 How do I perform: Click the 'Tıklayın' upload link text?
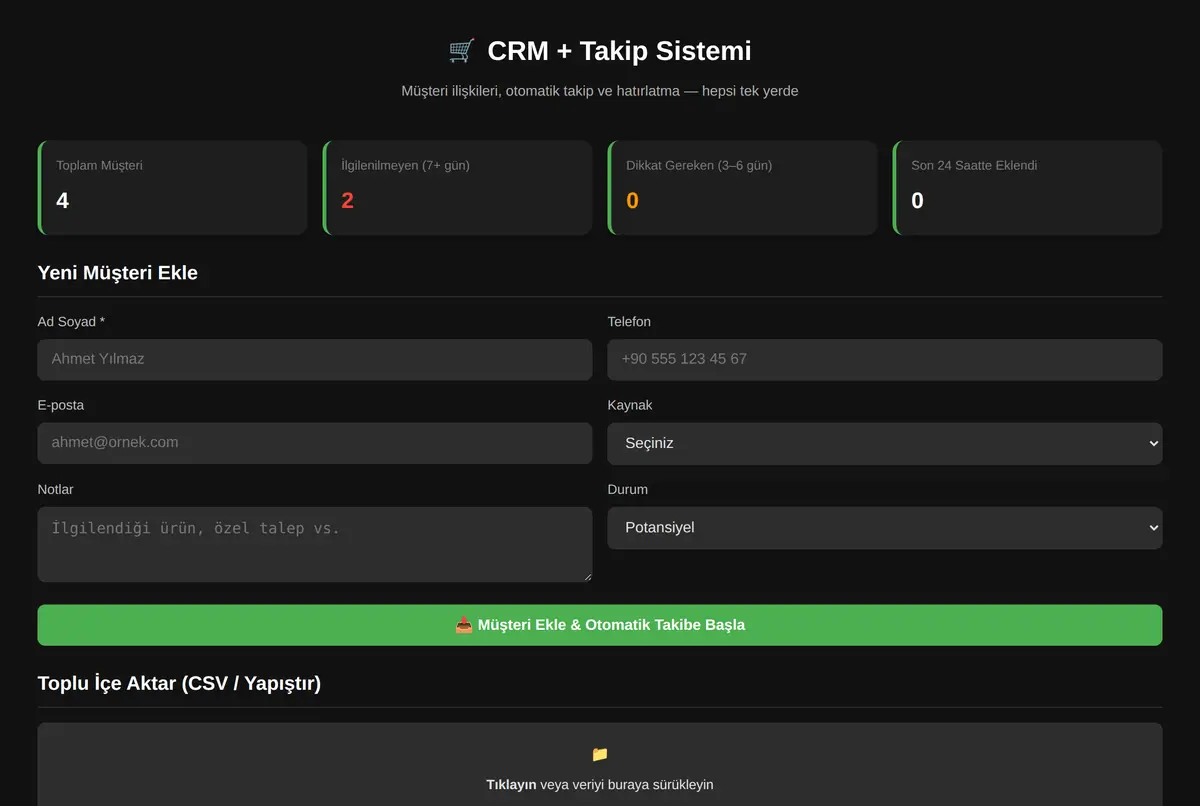(x=511, y=784)
